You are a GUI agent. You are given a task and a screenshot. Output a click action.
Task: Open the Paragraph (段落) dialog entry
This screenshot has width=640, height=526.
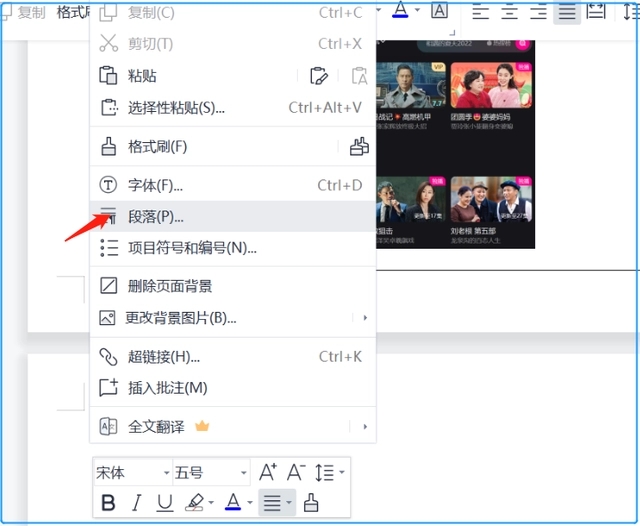pos(233,217)
